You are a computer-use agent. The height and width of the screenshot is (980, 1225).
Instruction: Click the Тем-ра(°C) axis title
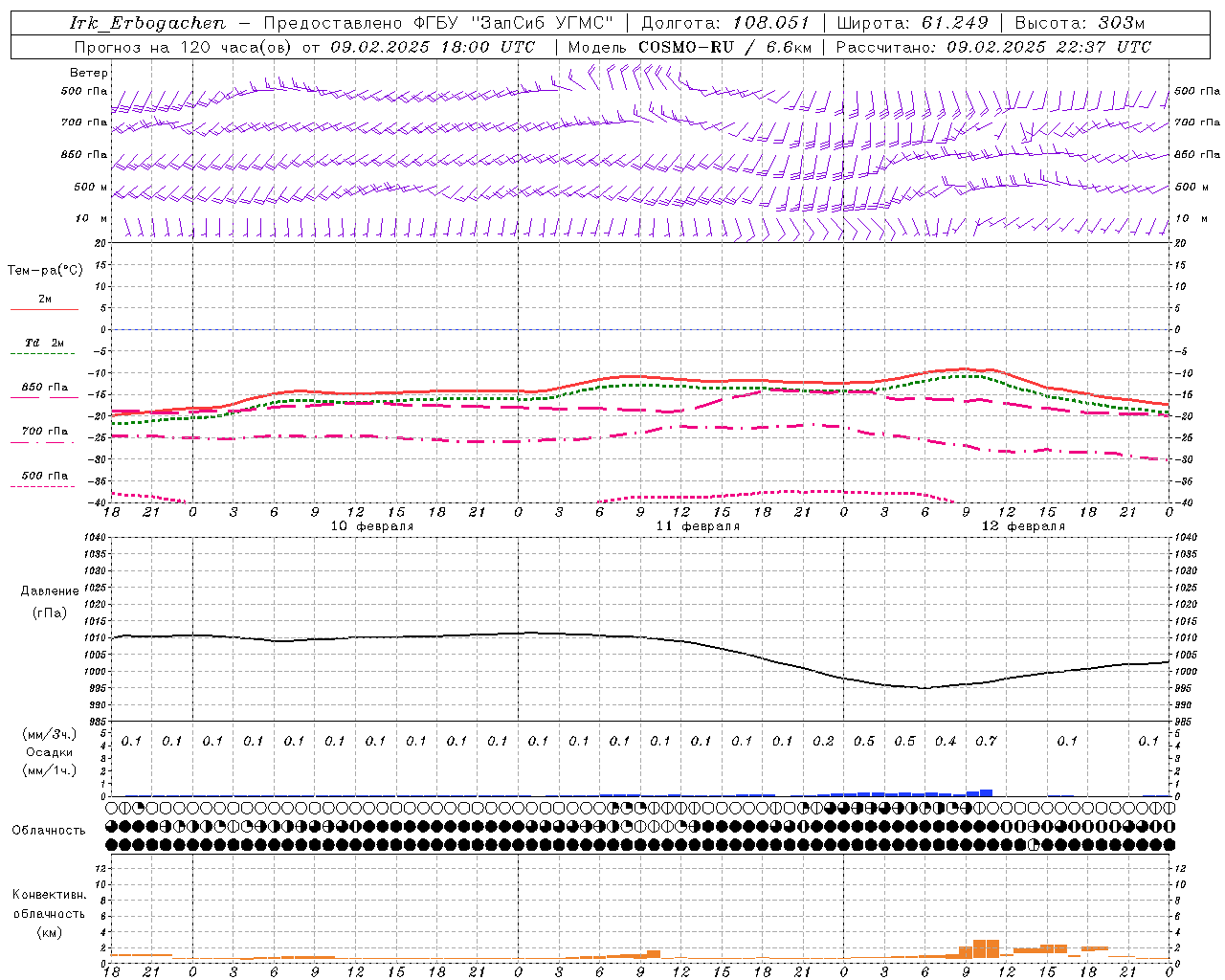(45, 271)
